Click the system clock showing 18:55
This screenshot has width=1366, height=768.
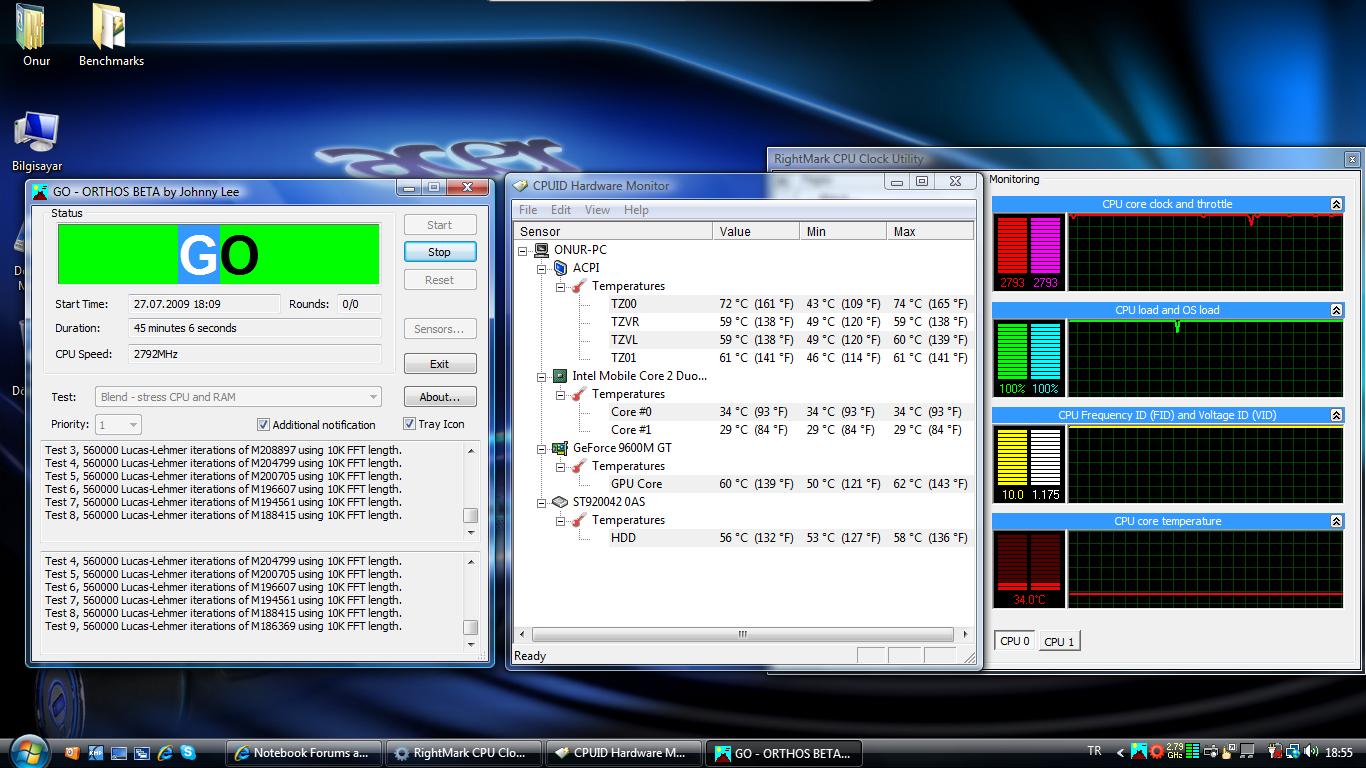[1338, 752]
